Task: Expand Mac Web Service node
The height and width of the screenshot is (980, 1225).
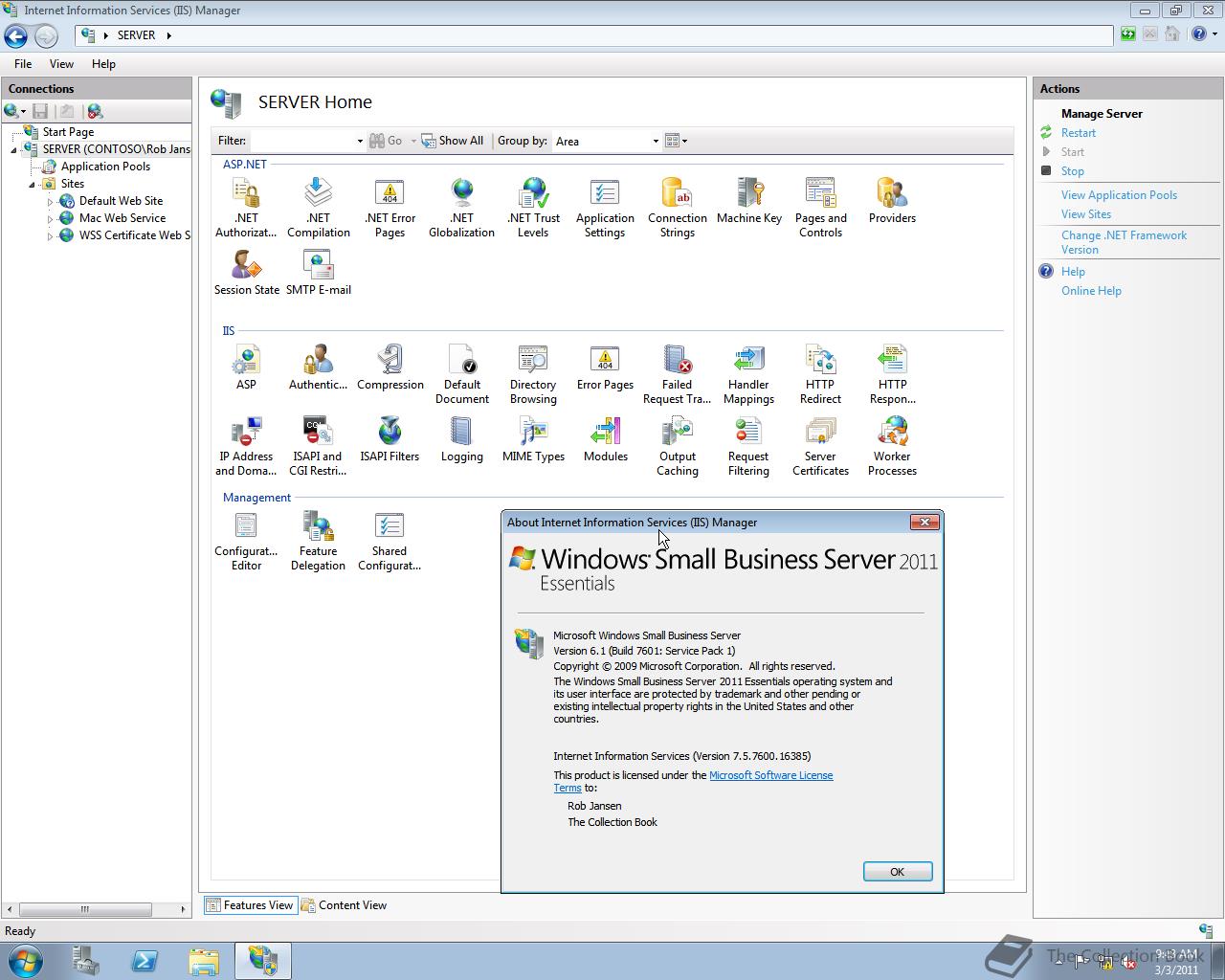Action: (50, 218)
